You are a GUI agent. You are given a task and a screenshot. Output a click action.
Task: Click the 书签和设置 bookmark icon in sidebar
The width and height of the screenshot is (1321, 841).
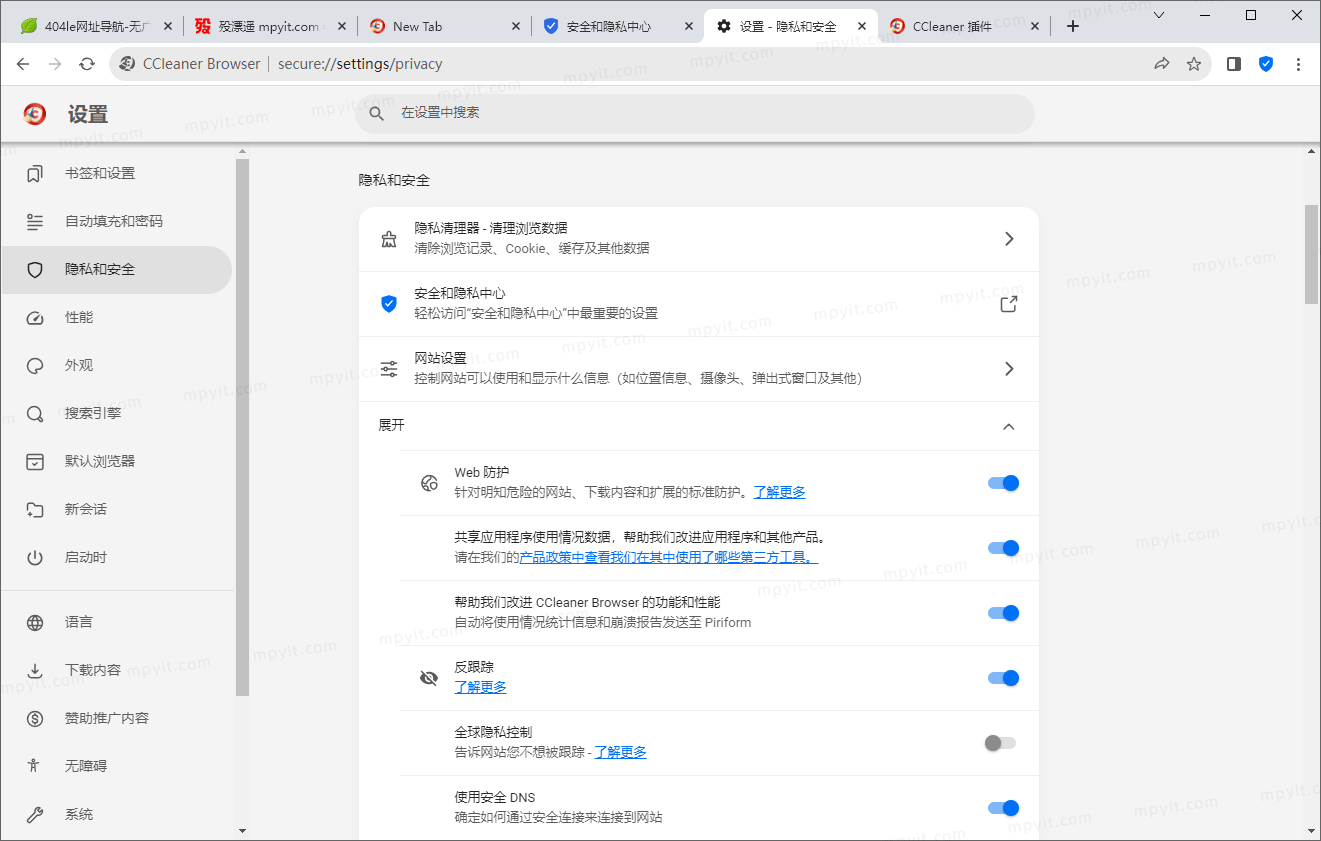(x=35, y=174)
